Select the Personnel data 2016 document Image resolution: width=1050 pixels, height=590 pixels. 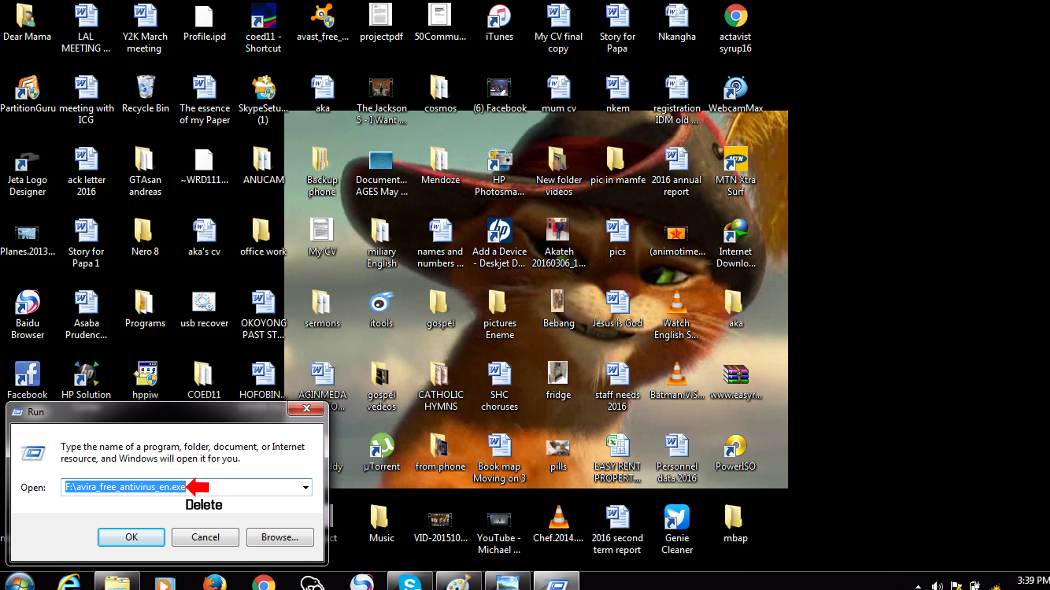tap(676, 458)
